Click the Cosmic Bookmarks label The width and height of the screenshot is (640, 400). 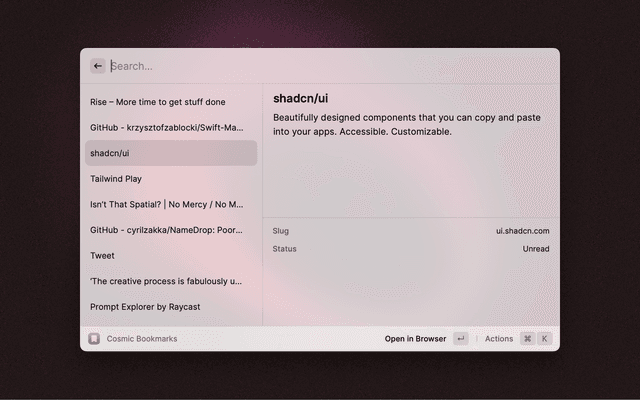pos(142,339)
